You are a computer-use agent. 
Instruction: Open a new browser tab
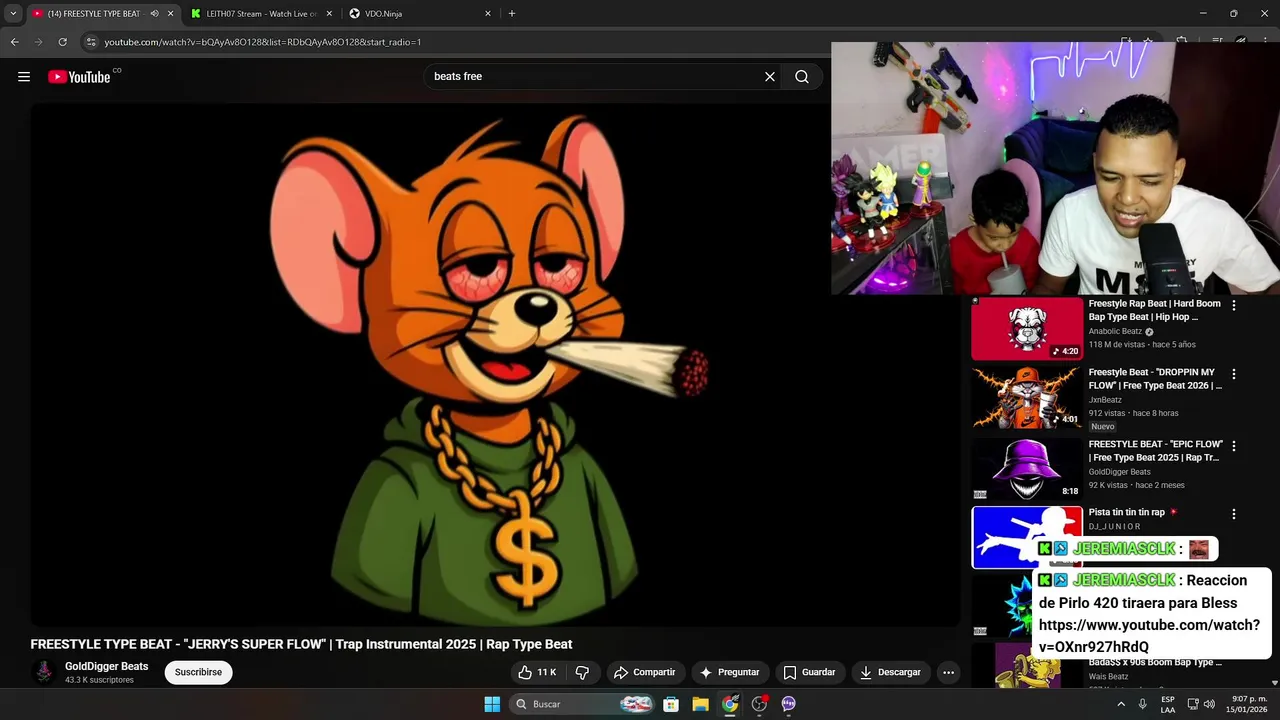pyautogui.click(x=512, y=14)
